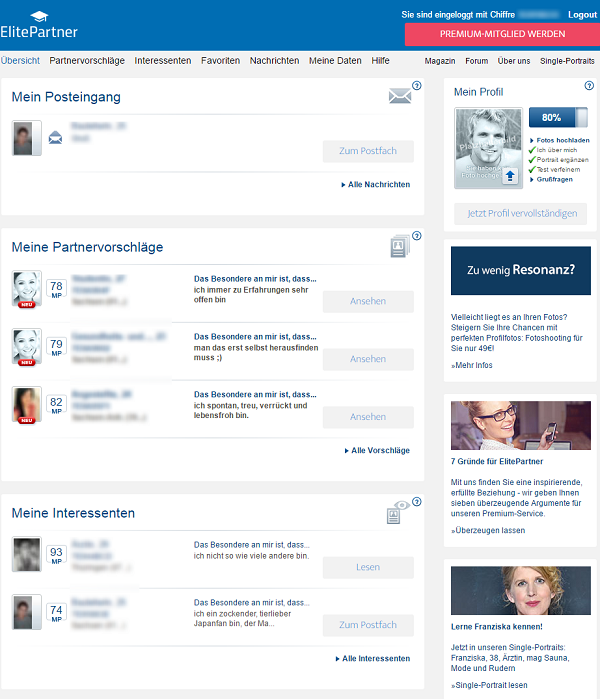Screen dimensions: 600x699
Task: Open the Übersicht navigation item
Action: coord(20,61)
